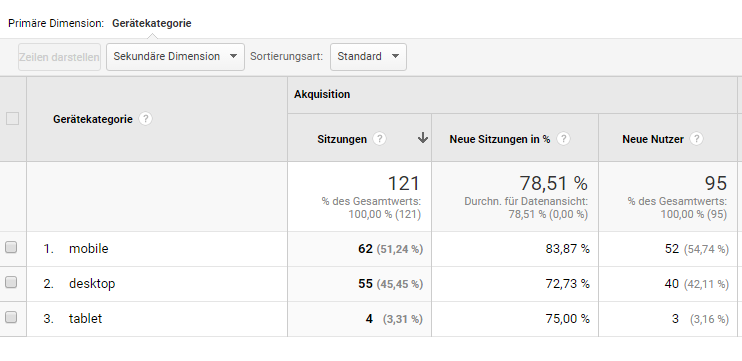Open the Sekundäre Dimension dropdown

coord(175,57)
